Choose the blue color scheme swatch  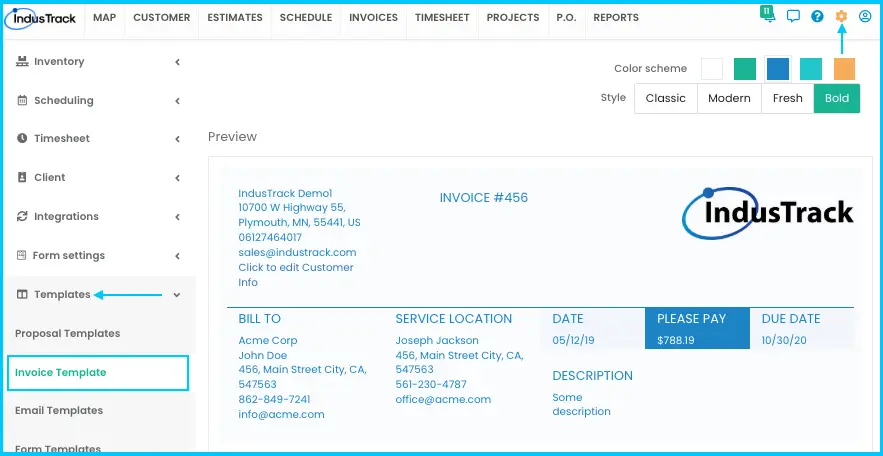click(778, 69)
